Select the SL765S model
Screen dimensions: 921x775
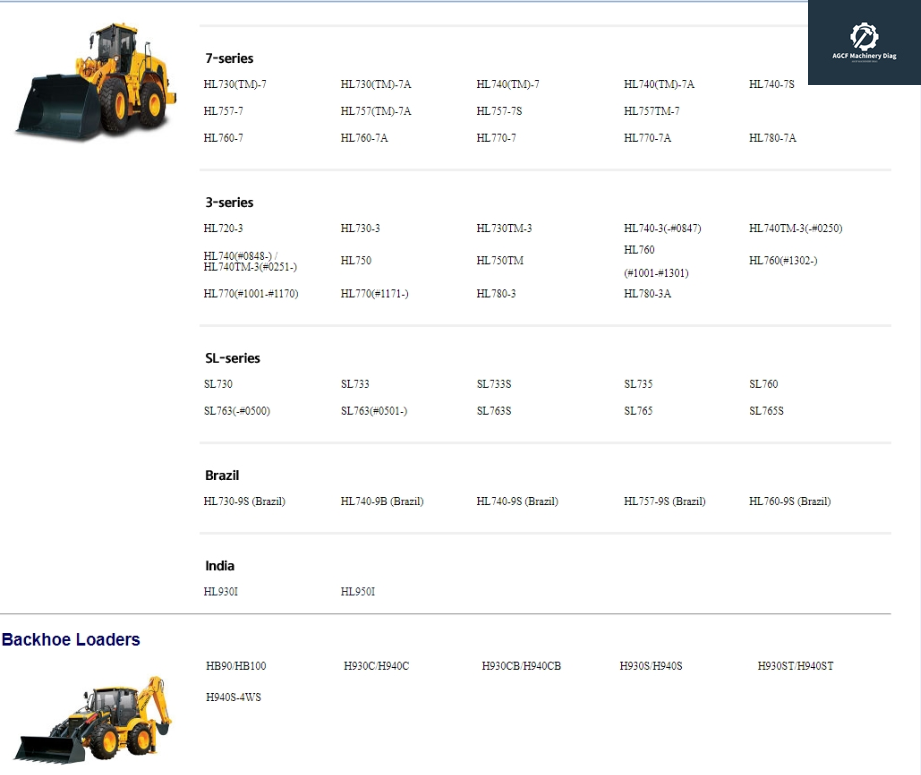[767, 410]
